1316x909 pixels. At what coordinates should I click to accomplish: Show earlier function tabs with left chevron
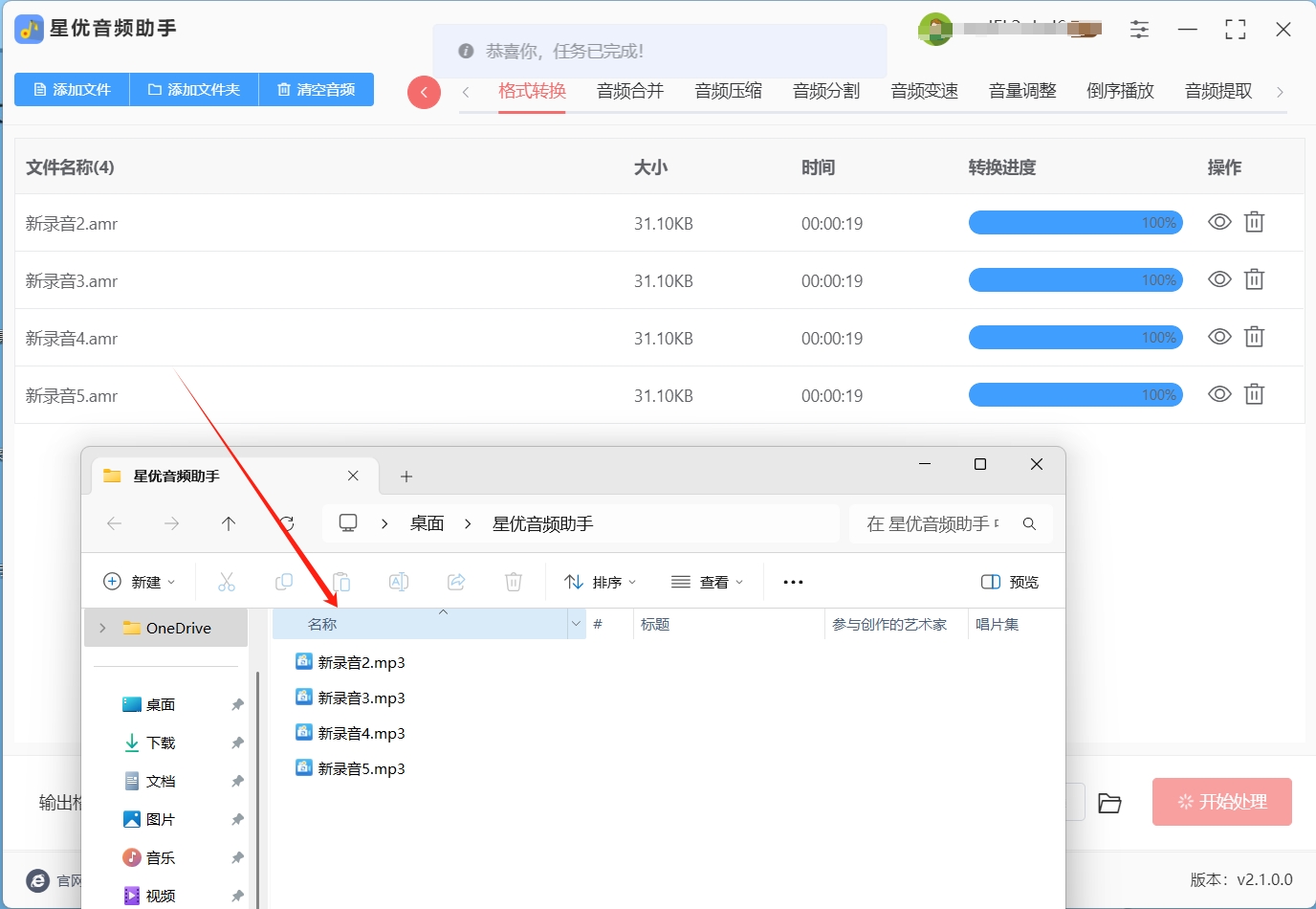pyautogui.click(x=466, y=92)
